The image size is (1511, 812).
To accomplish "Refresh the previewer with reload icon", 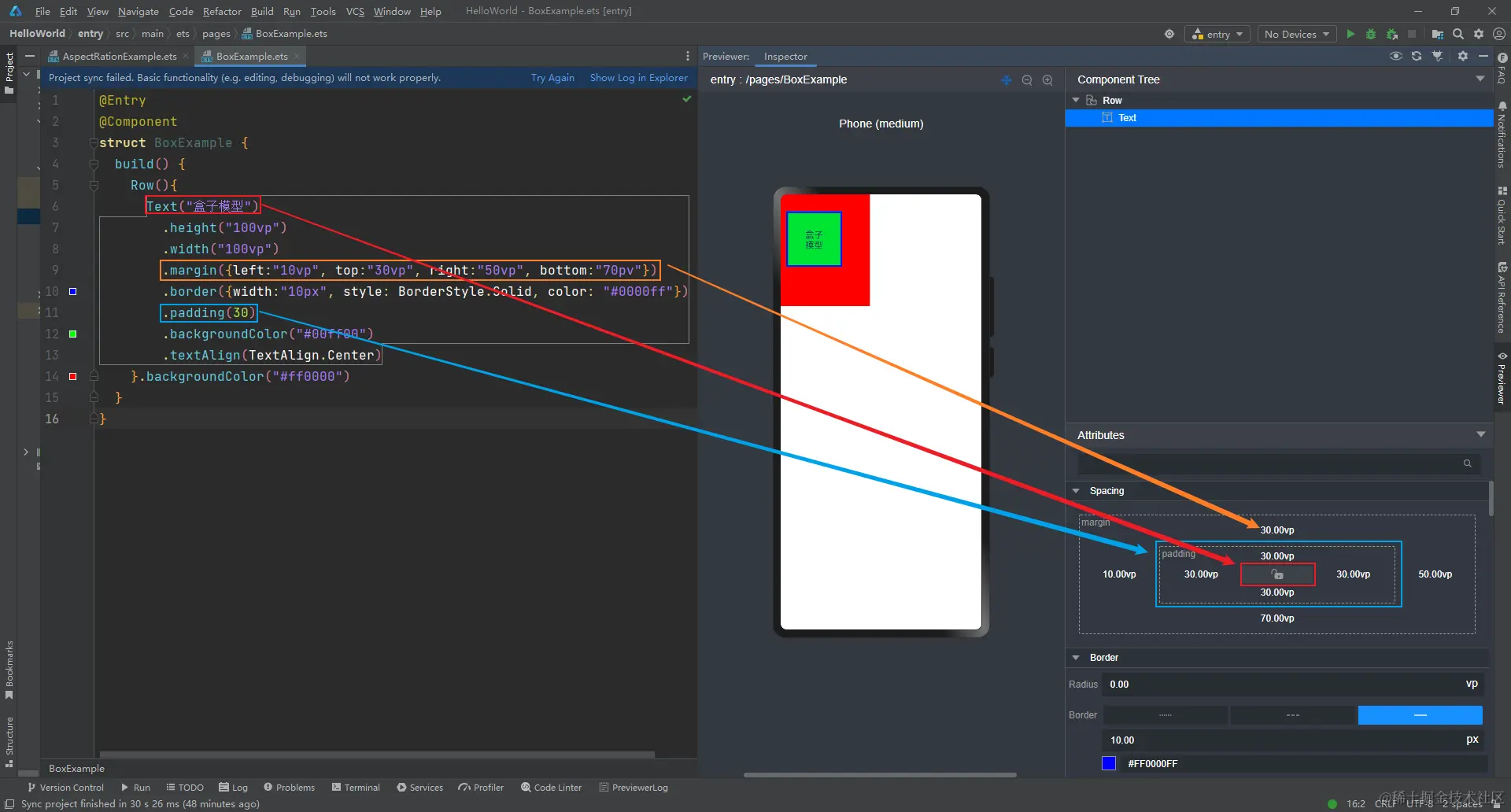I will point(1417,56).
